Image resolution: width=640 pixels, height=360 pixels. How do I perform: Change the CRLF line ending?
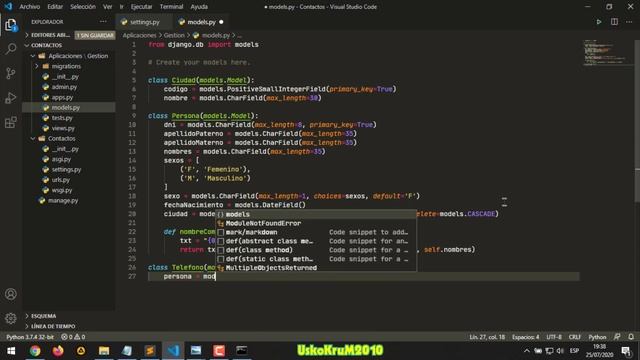[x=574, y=337]
